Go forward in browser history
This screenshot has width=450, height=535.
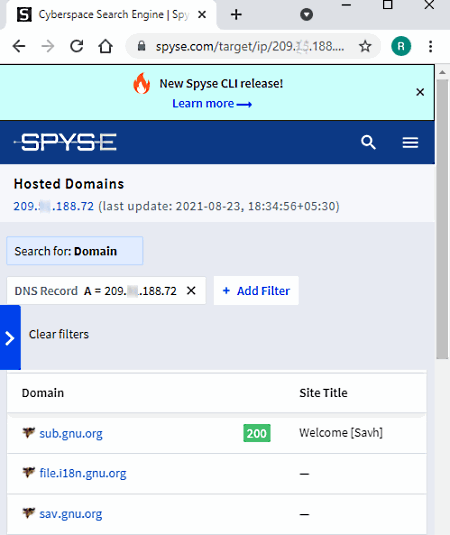point(48,46)
